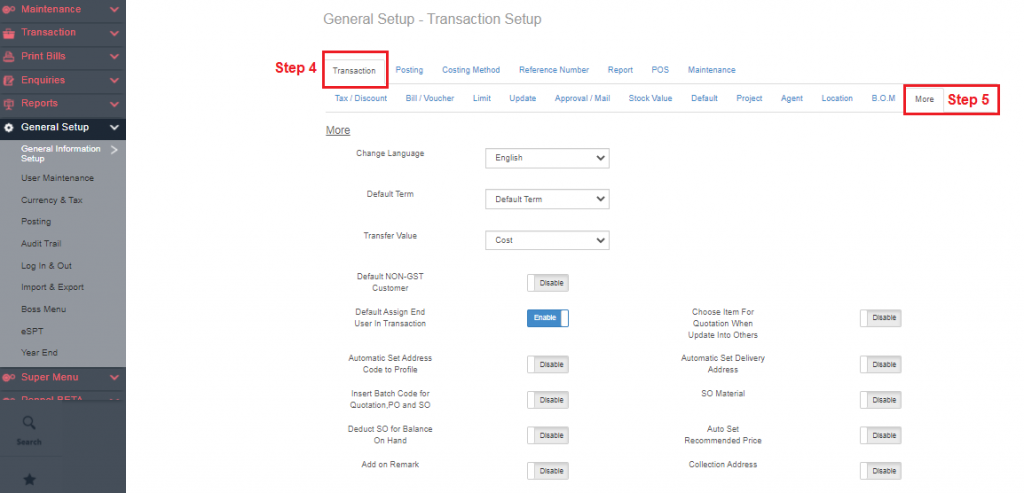Click the Enquiries icon in sidebar
This screenshot has width=1024, height=493.
9,80
